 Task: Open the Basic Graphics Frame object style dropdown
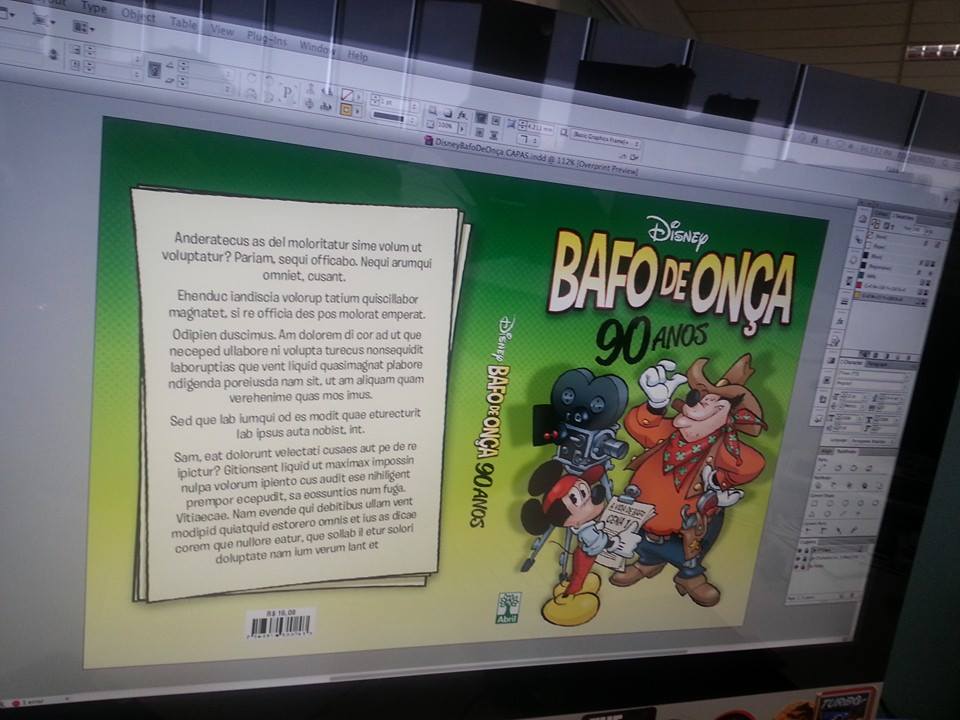[x=606, y=139]
